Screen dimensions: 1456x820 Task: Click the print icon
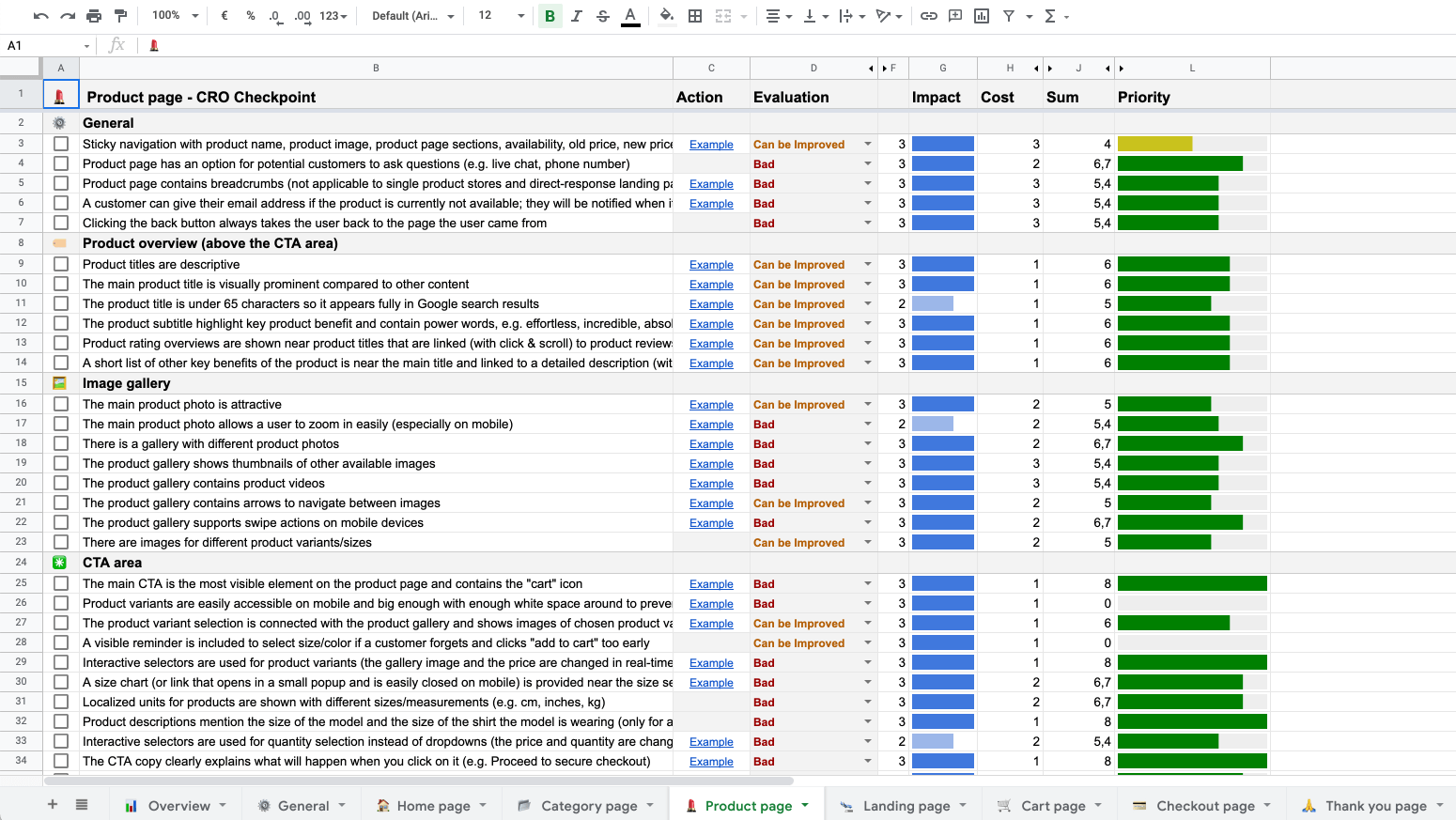pos(94,16)
